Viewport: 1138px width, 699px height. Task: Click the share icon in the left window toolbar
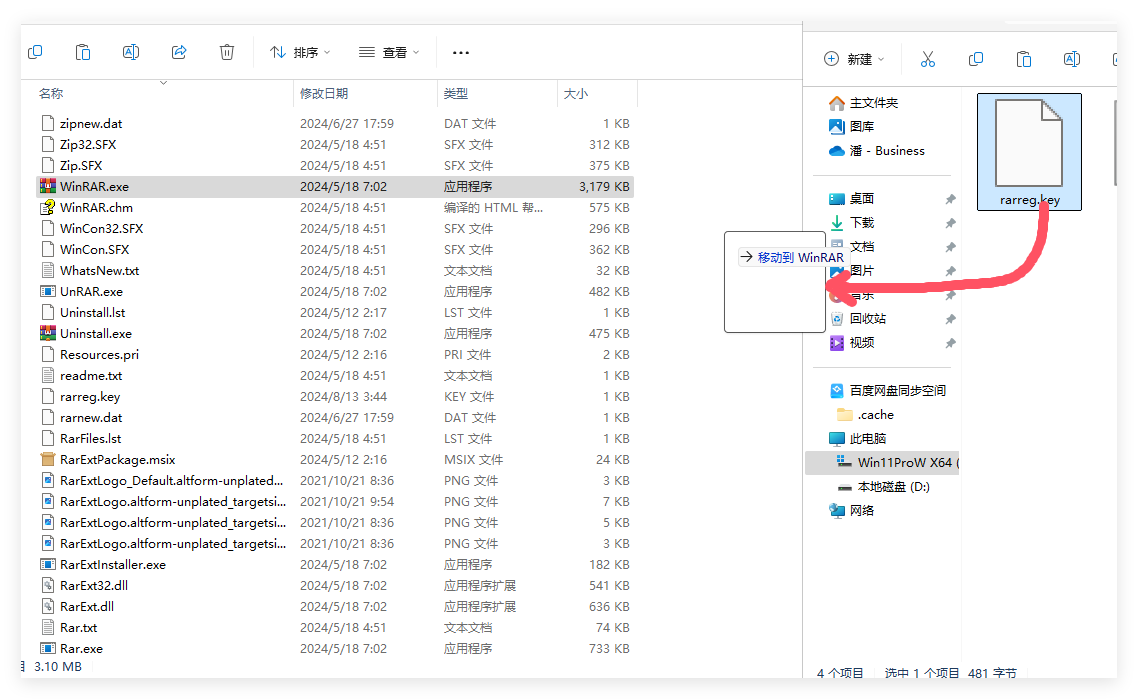click(179, 52)
